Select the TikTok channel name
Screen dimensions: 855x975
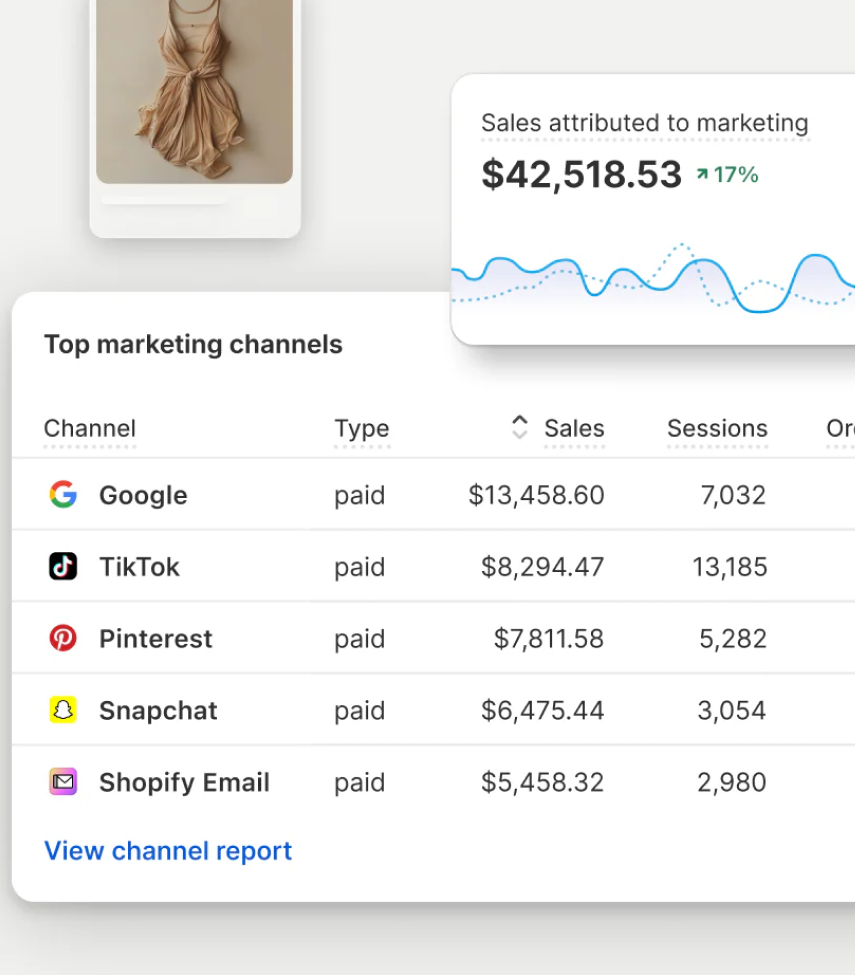coord(139,567)
